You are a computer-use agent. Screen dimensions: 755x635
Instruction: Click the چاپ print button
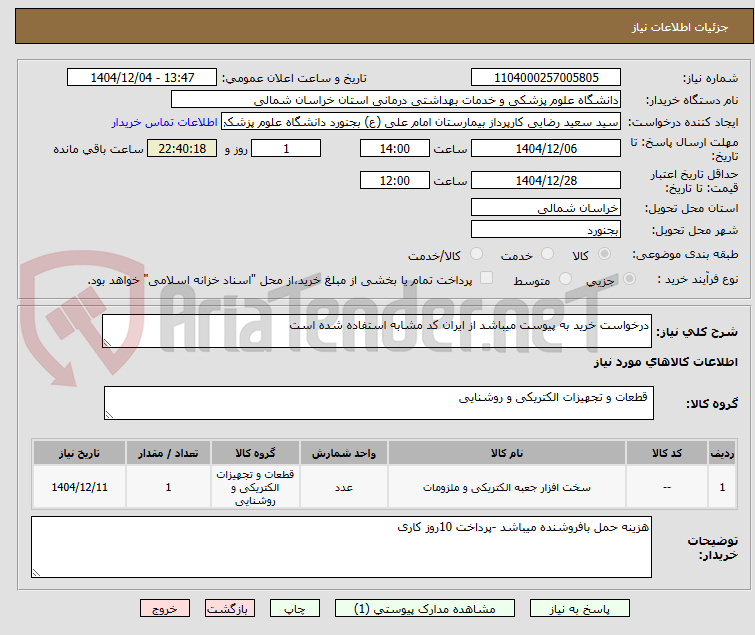tap(294, 609)
